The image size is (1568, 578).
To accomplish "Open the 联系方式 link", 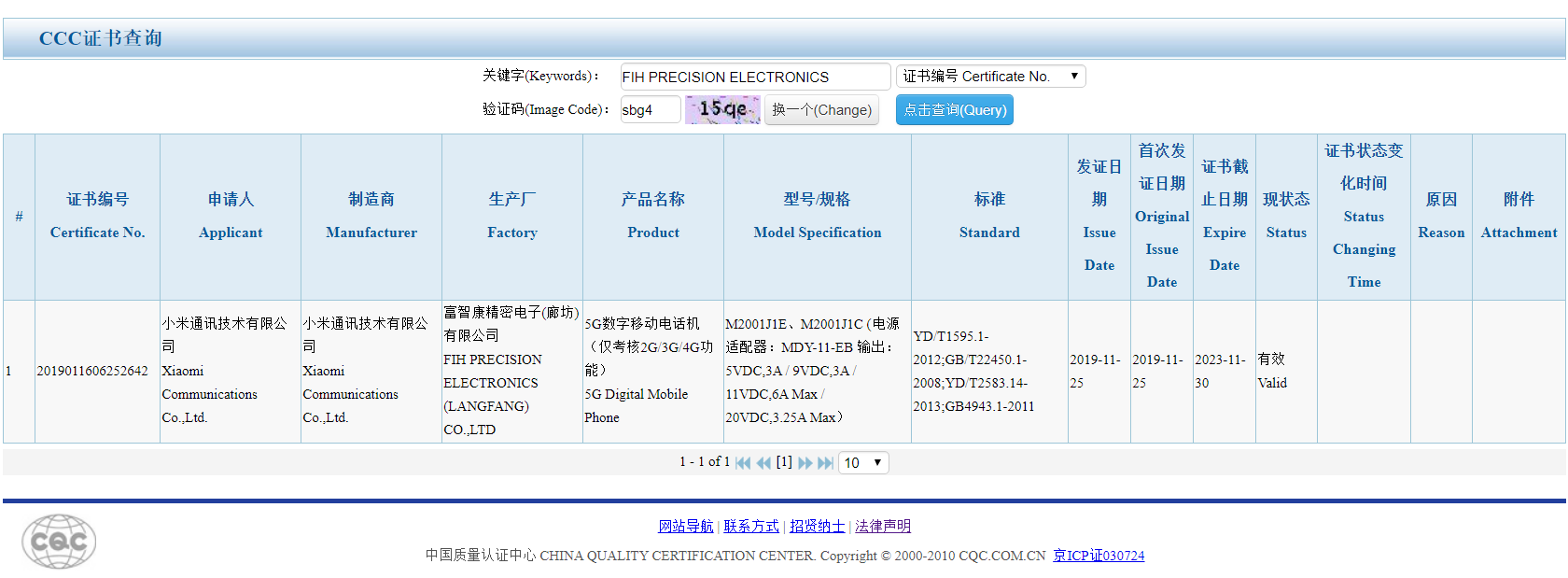I will click(x=751, y=527).
